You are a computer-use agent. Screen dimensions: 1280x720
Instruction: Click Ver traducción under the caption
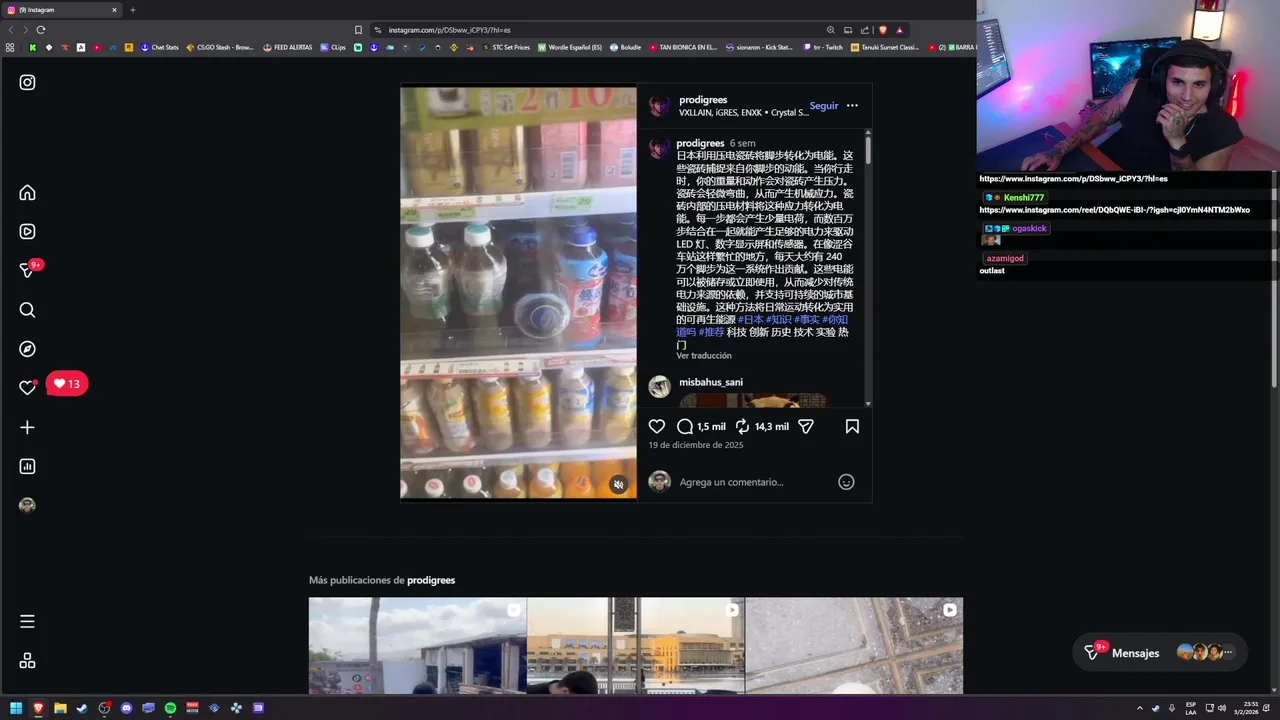[704, 356]
